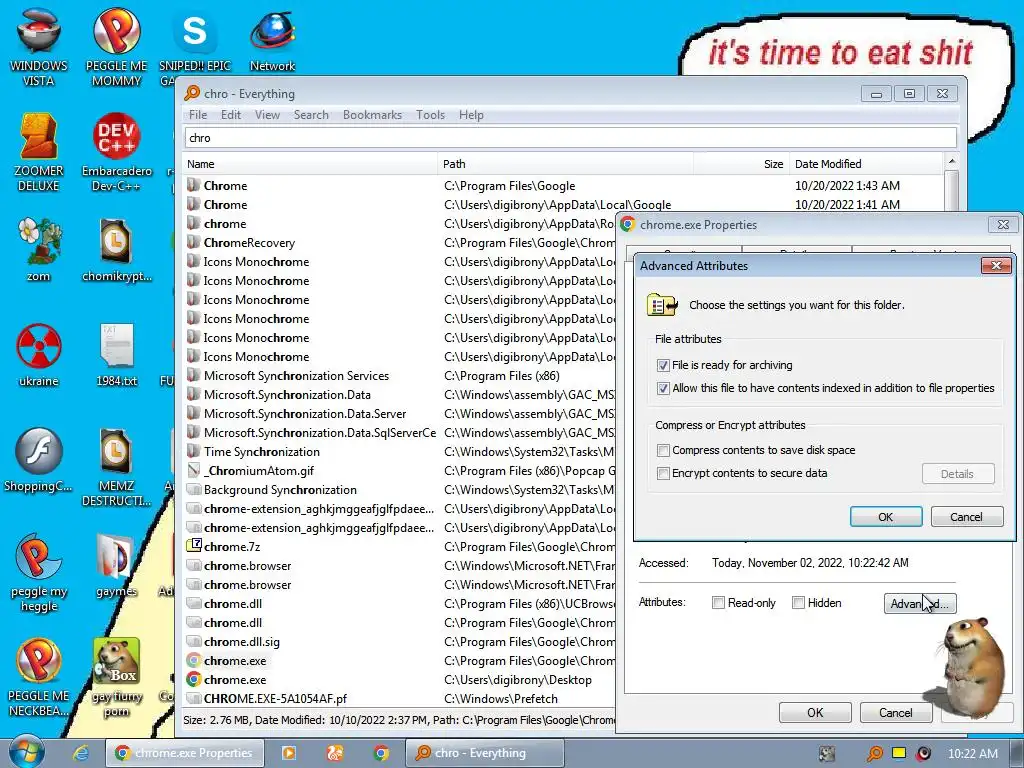The image size is (1024, 768).
Task: Switch to chro - Everything taskbar button
Action: pyautogui.click(x=485, y=753)
